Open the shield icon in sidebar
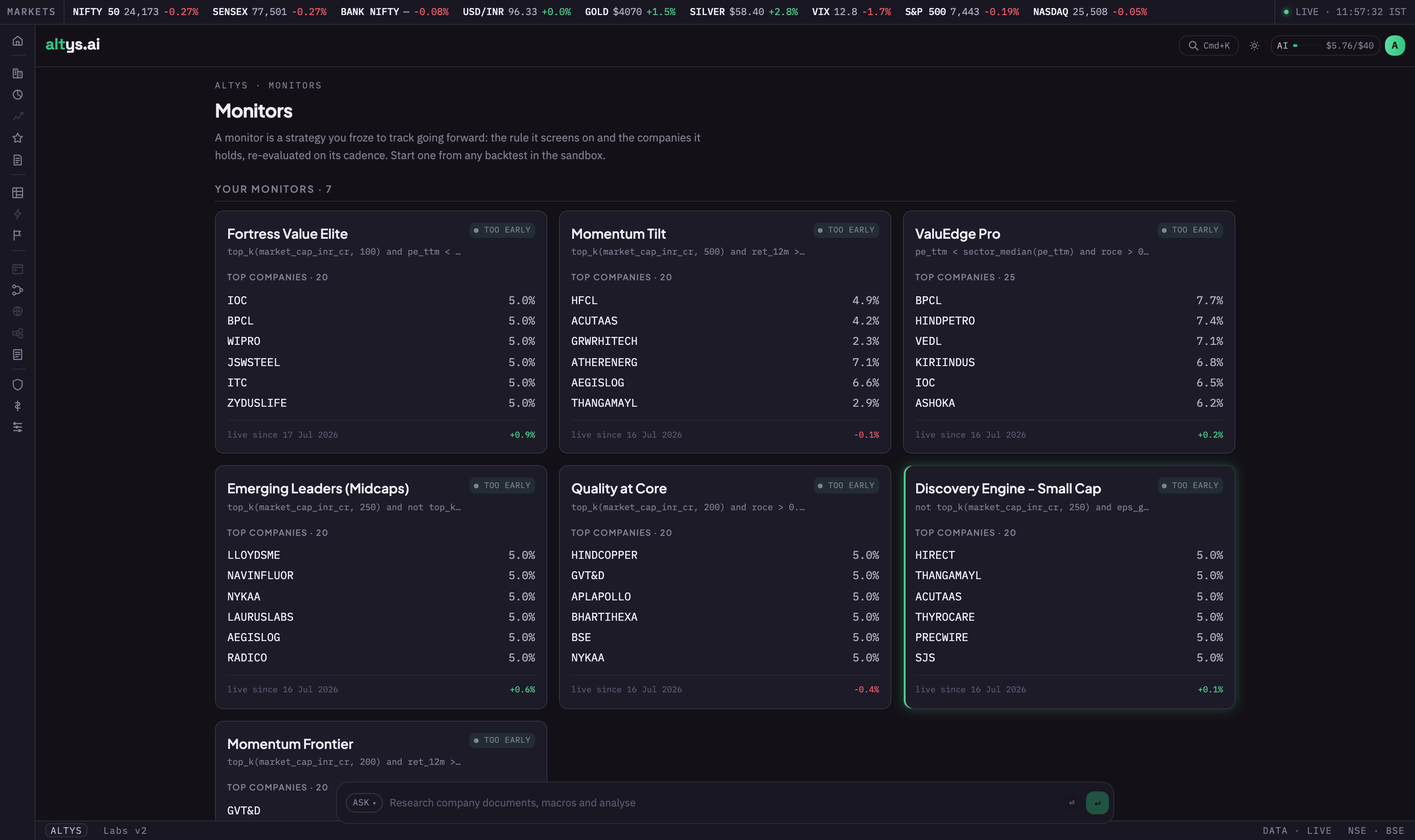 point(18,385)
